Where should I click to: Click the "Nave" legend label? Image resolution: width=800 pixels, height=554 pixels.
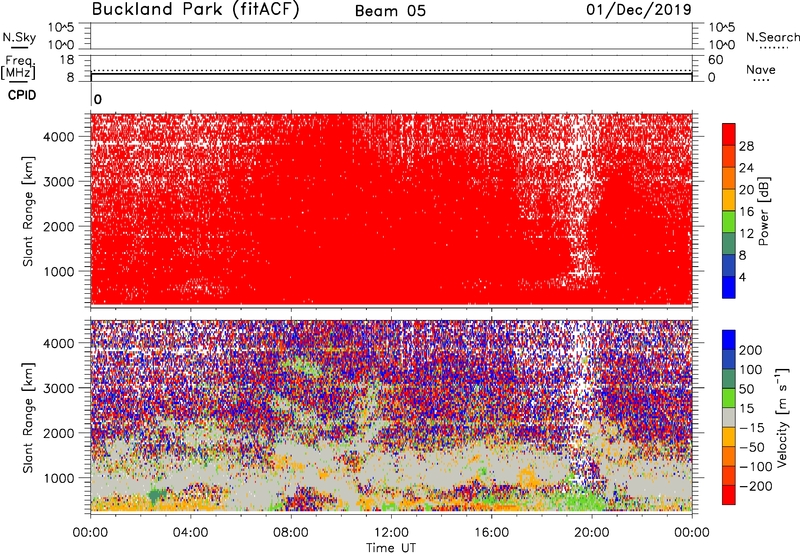[761, 69]
